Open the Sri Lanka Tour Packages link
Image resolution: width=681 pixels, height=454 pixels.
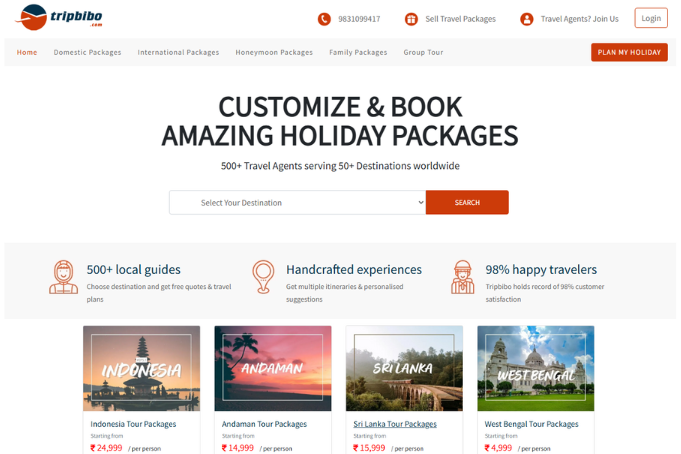[x=395, y=424]
